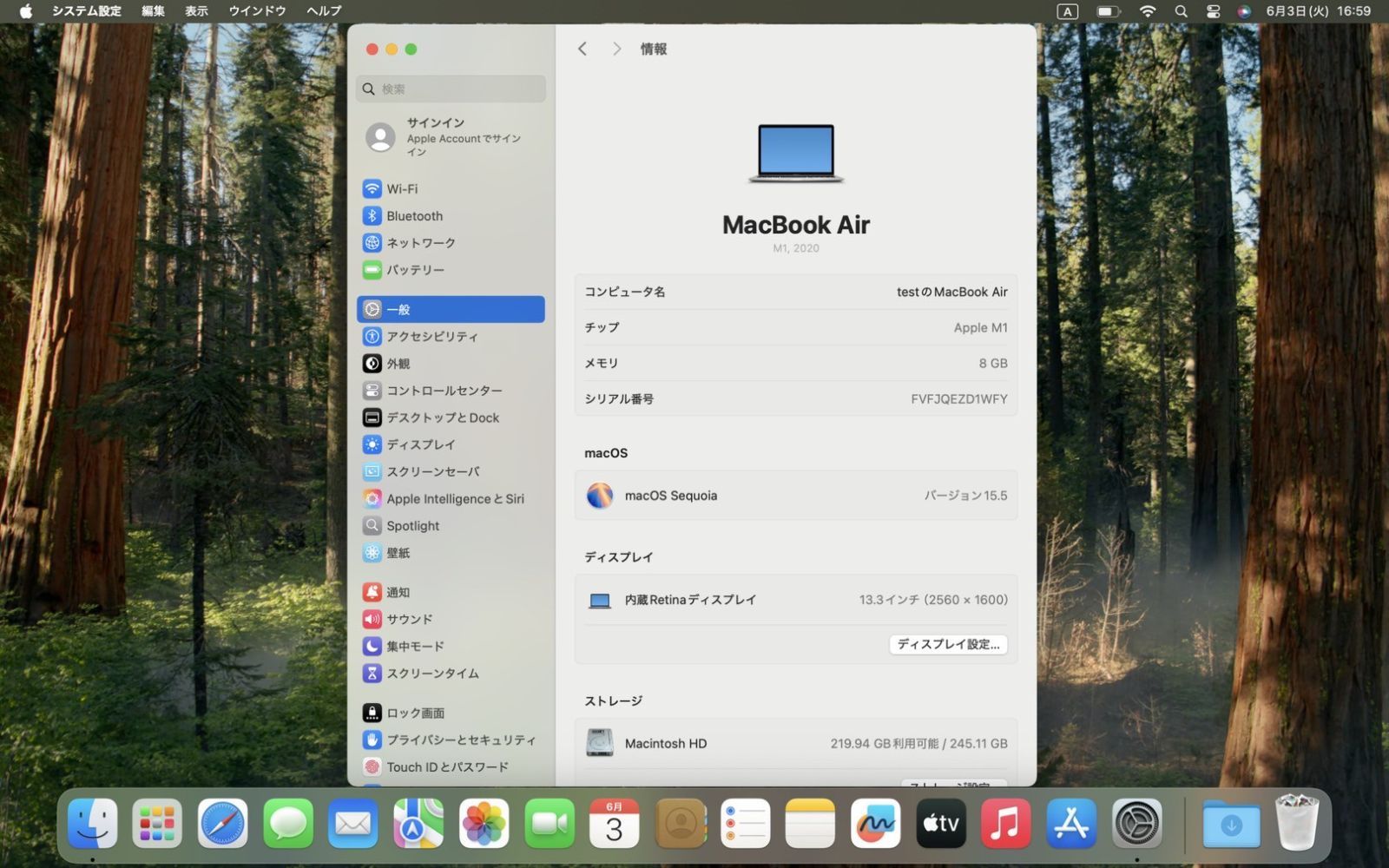The width and height of the screenshot is (1389, 868).
Task: Open 外観 appearance settings
Action: pos(451,363)
